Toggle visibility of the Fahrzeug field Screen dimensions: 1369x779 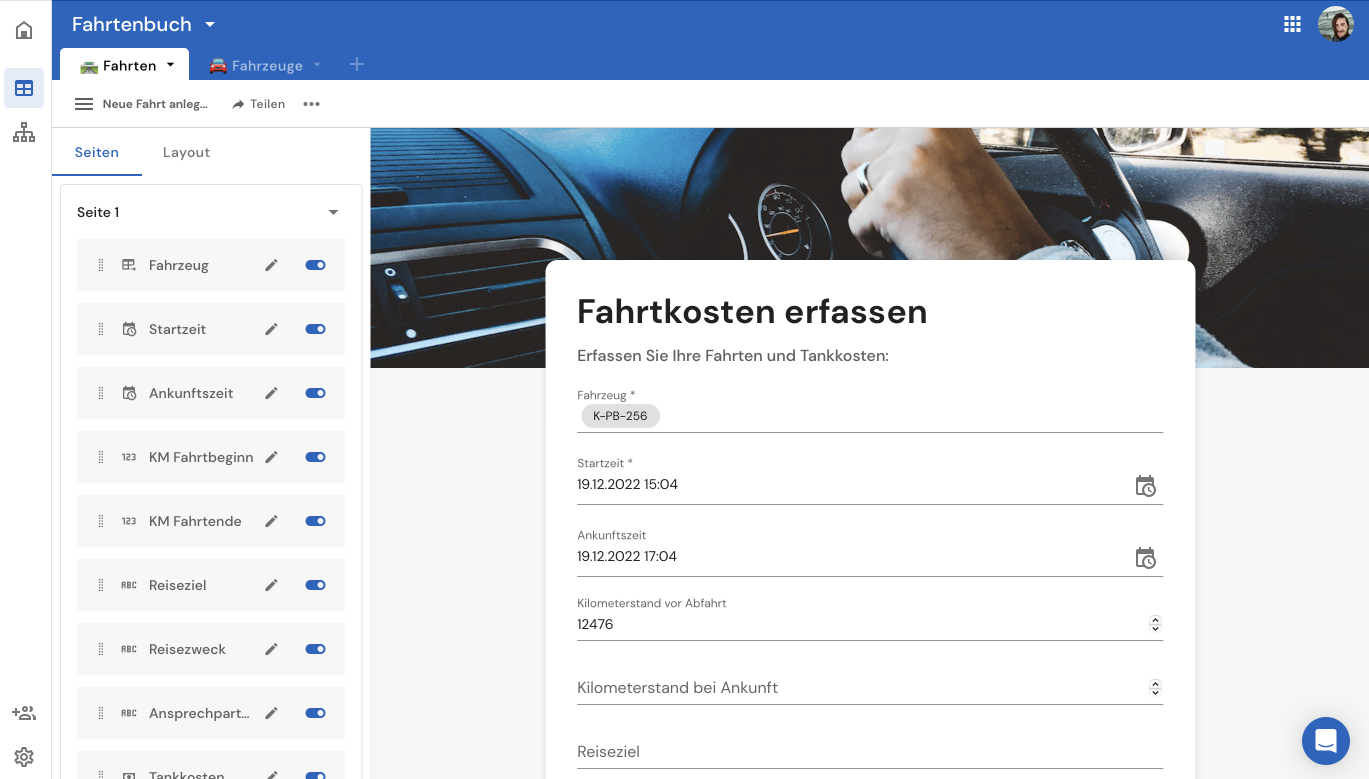click(x=315, y=265)
